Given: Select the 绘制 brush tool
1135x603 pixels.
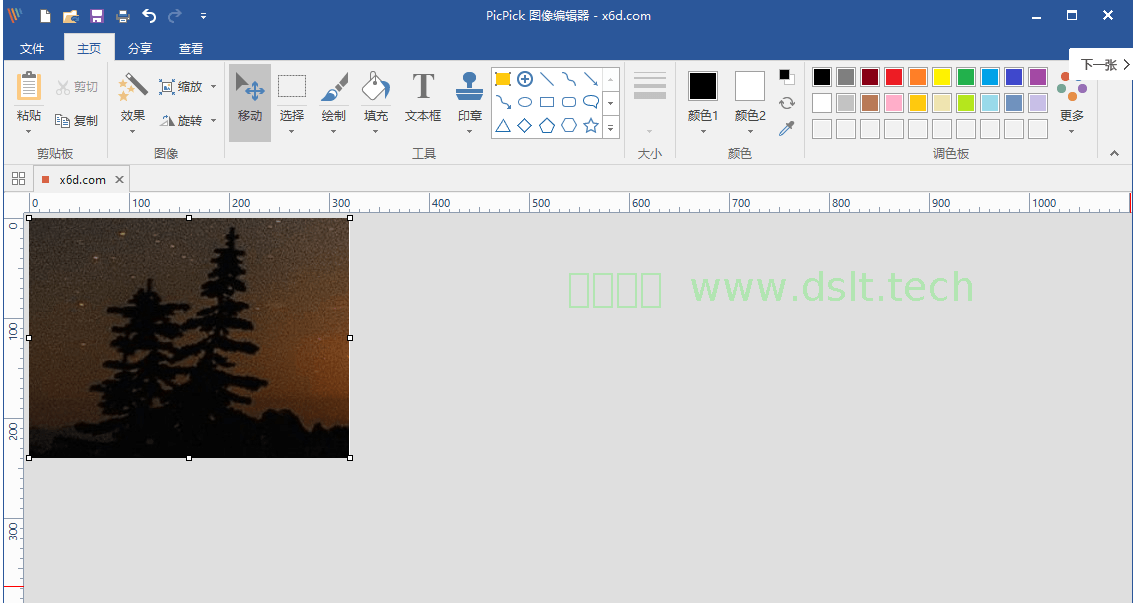Looking at the screenshot, I should coord(334,86).
